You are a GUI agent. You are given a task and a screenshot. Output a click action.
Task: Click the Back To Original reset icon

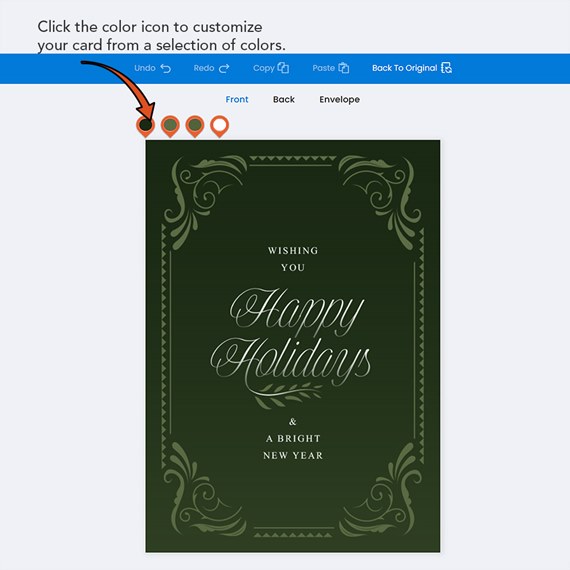(x=446, y=68)
